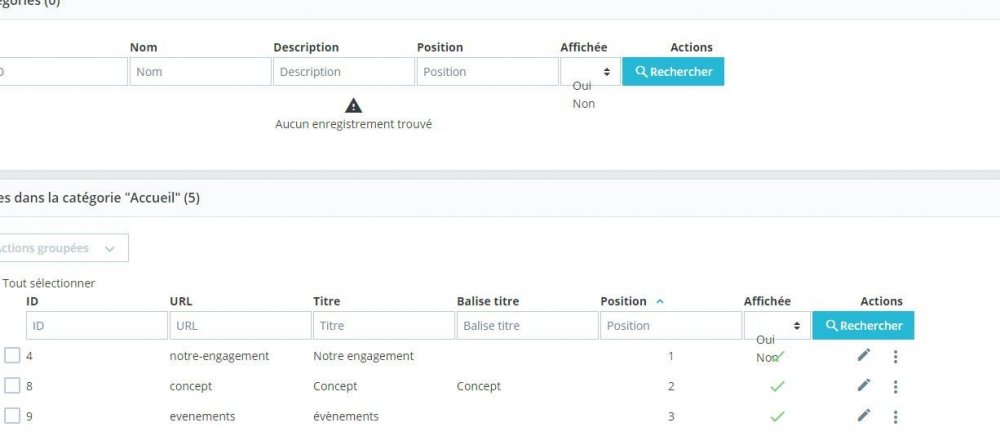Check the box for page ID 4

[12, 356]
